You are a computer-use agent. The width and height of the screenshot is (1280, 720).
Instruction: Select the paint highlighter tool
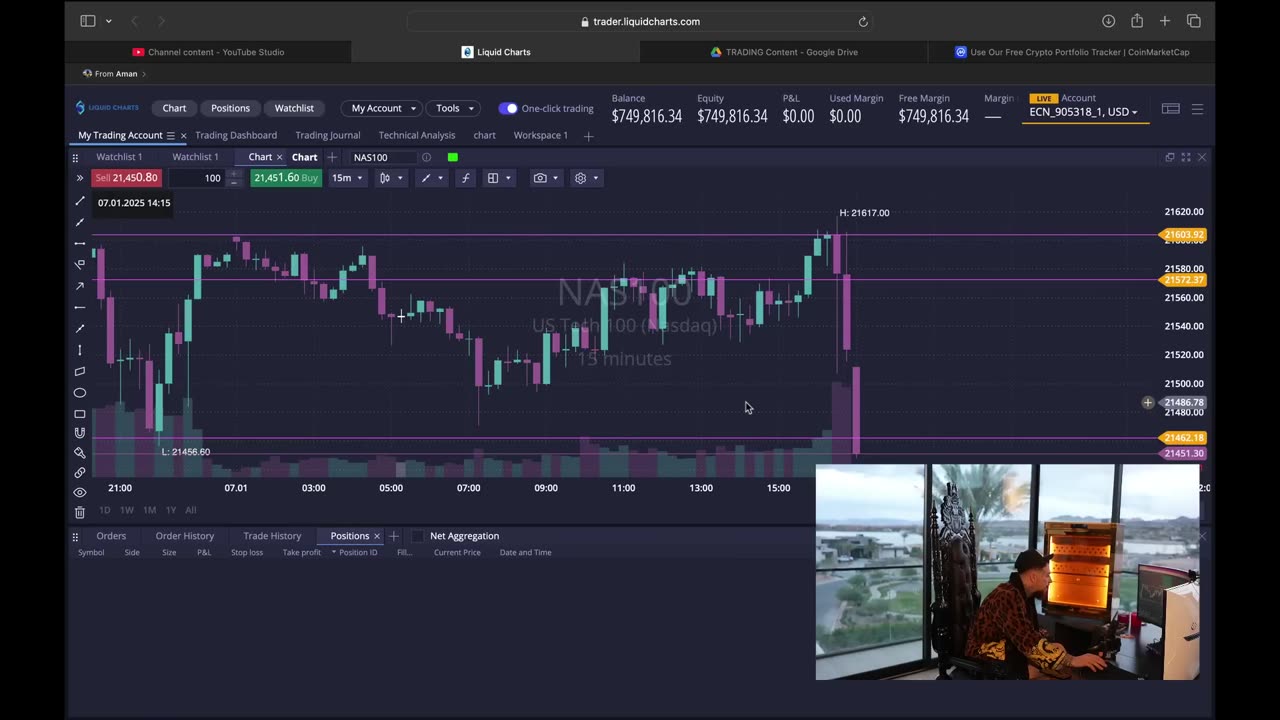tap(80, 453)
